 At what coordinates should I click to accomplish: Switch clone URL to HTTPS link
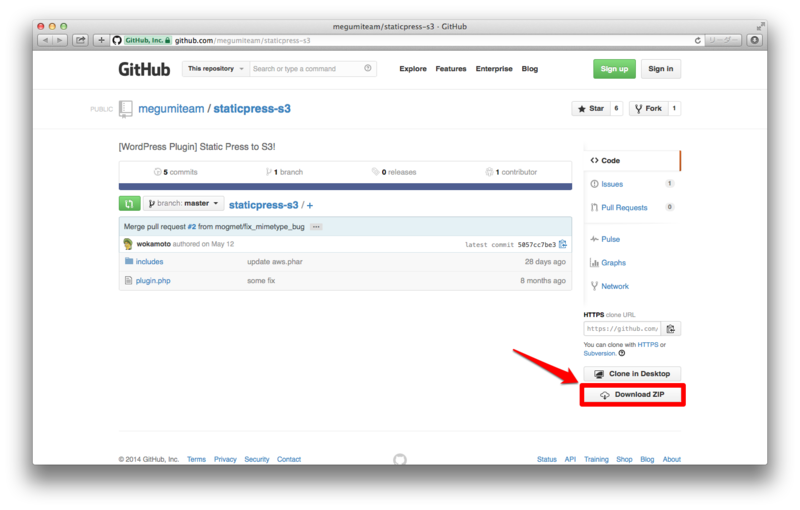[x=647, y=345]
